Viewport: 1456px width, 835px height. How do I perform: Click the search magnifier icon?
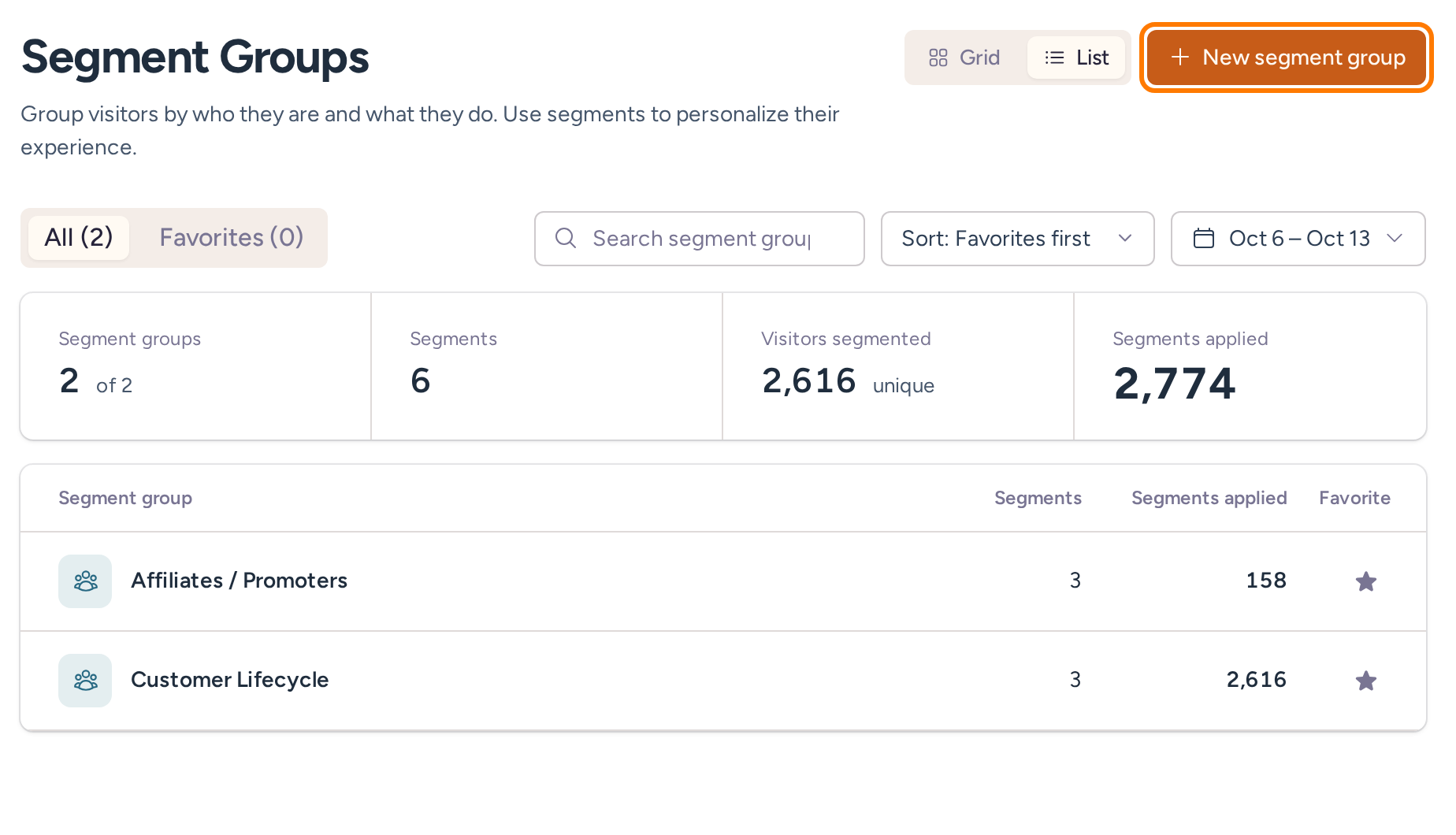click(x=566, y=238)
